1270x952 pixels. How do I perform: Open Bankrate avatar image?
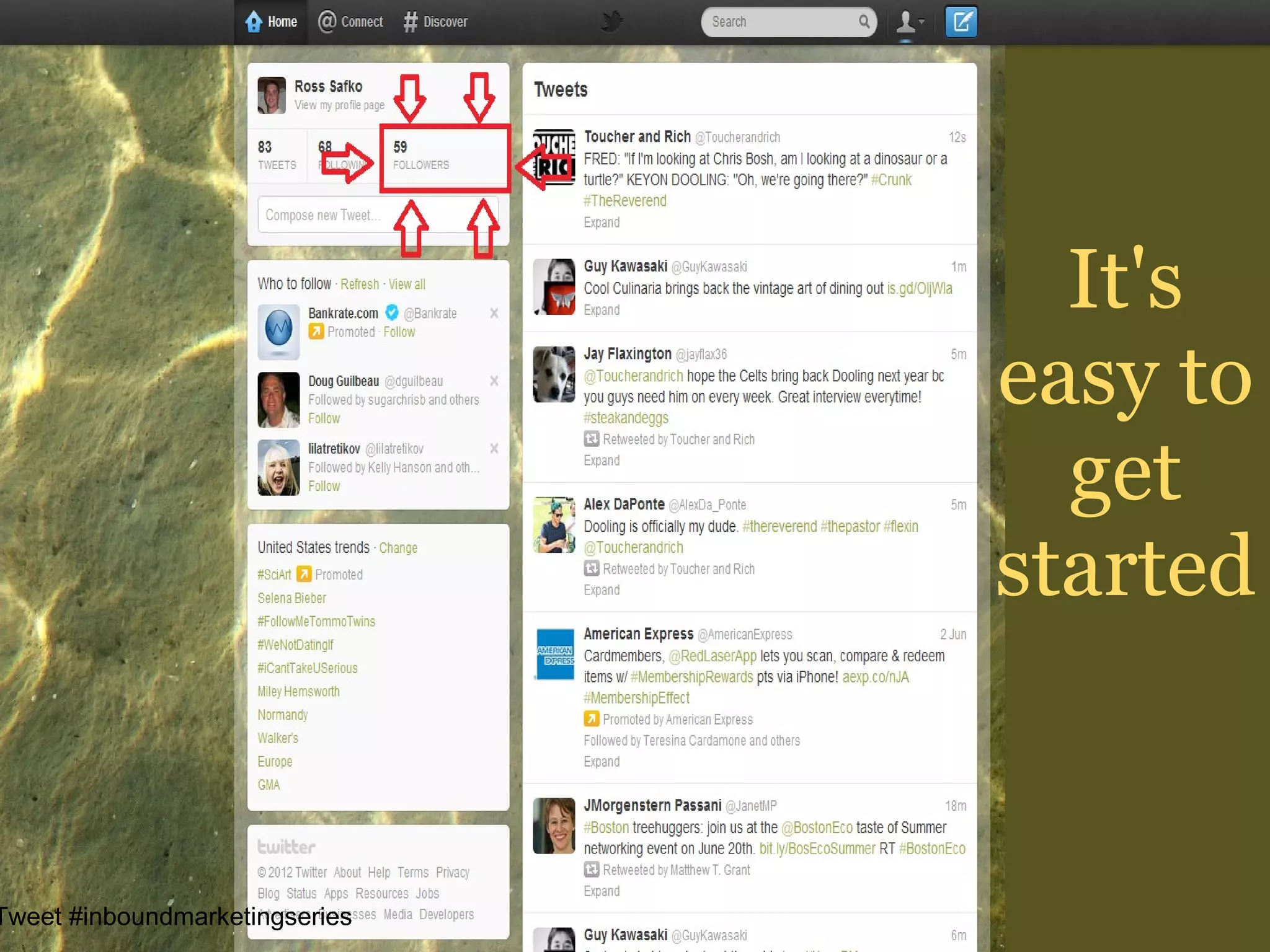point(278,332)
